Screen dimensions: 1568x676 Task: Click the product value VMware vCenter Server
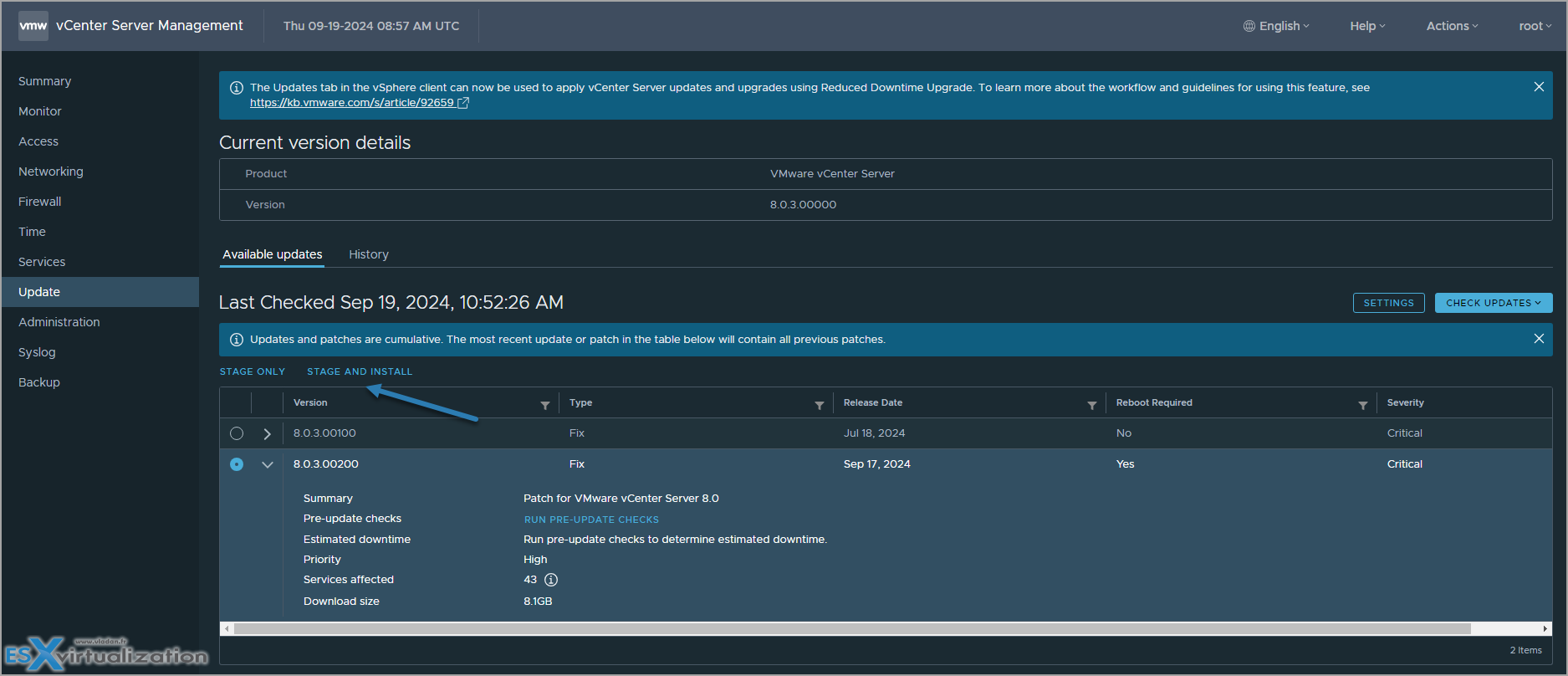(x=832, y=174)
